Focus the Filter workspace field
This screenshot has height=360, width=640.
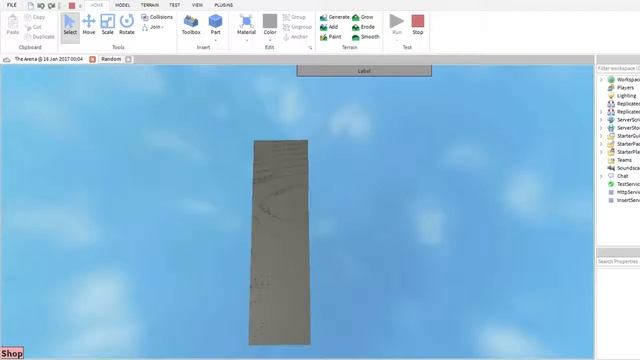(618, 69)
